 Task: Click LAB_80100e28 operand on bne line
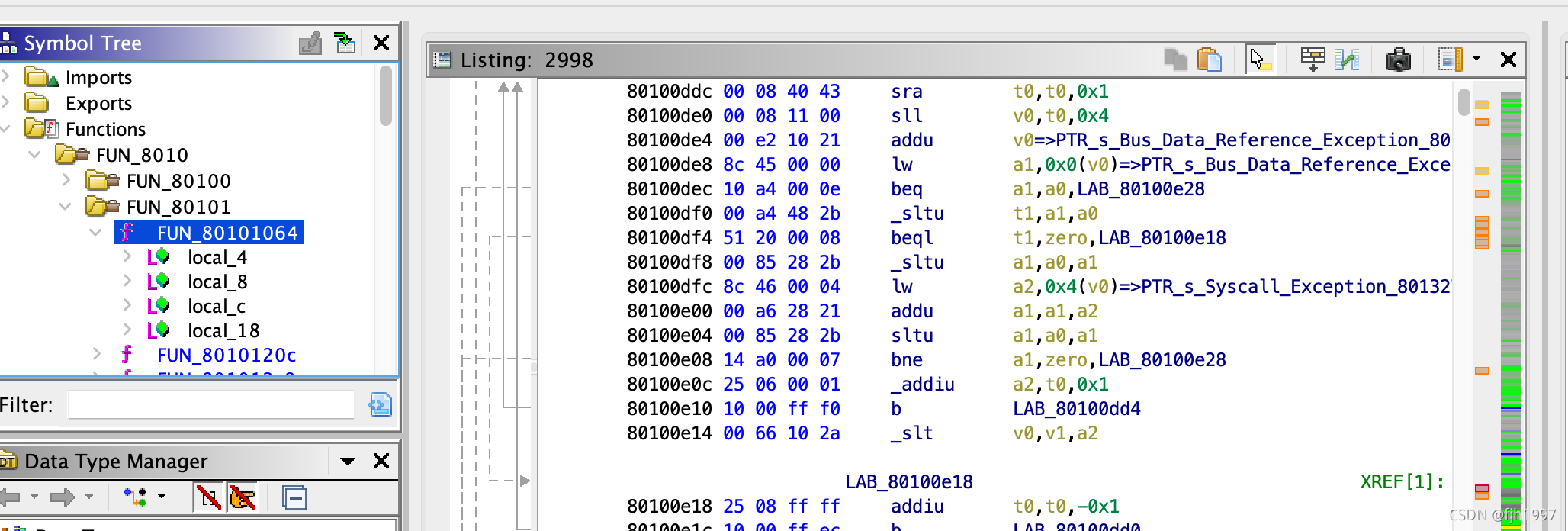(1162, 360)
